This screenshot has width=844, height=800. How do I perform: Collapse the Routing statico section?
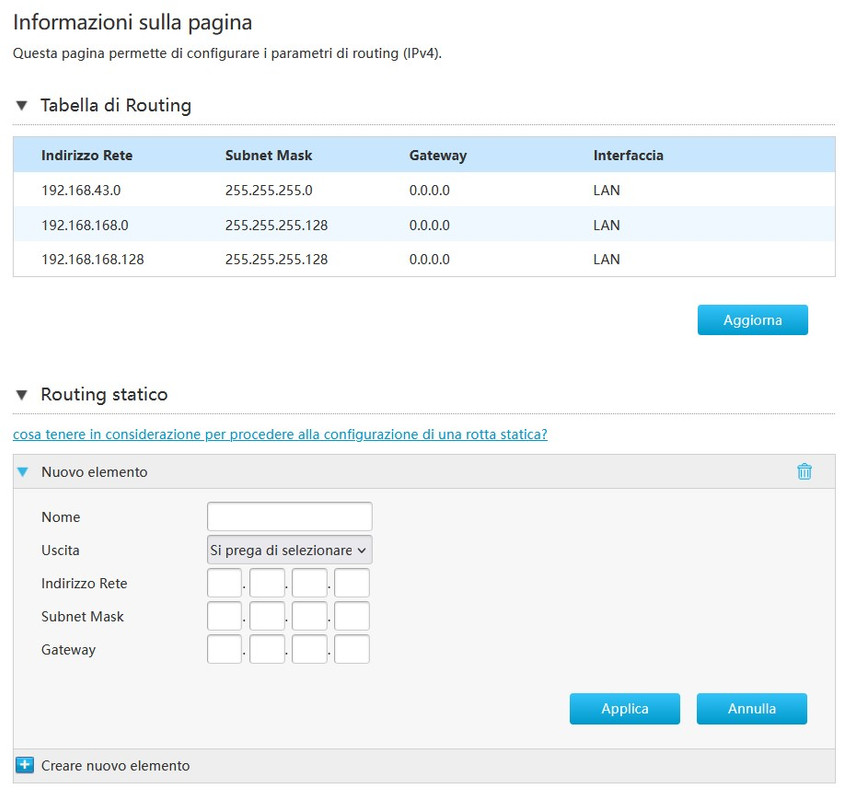point(22,395)
